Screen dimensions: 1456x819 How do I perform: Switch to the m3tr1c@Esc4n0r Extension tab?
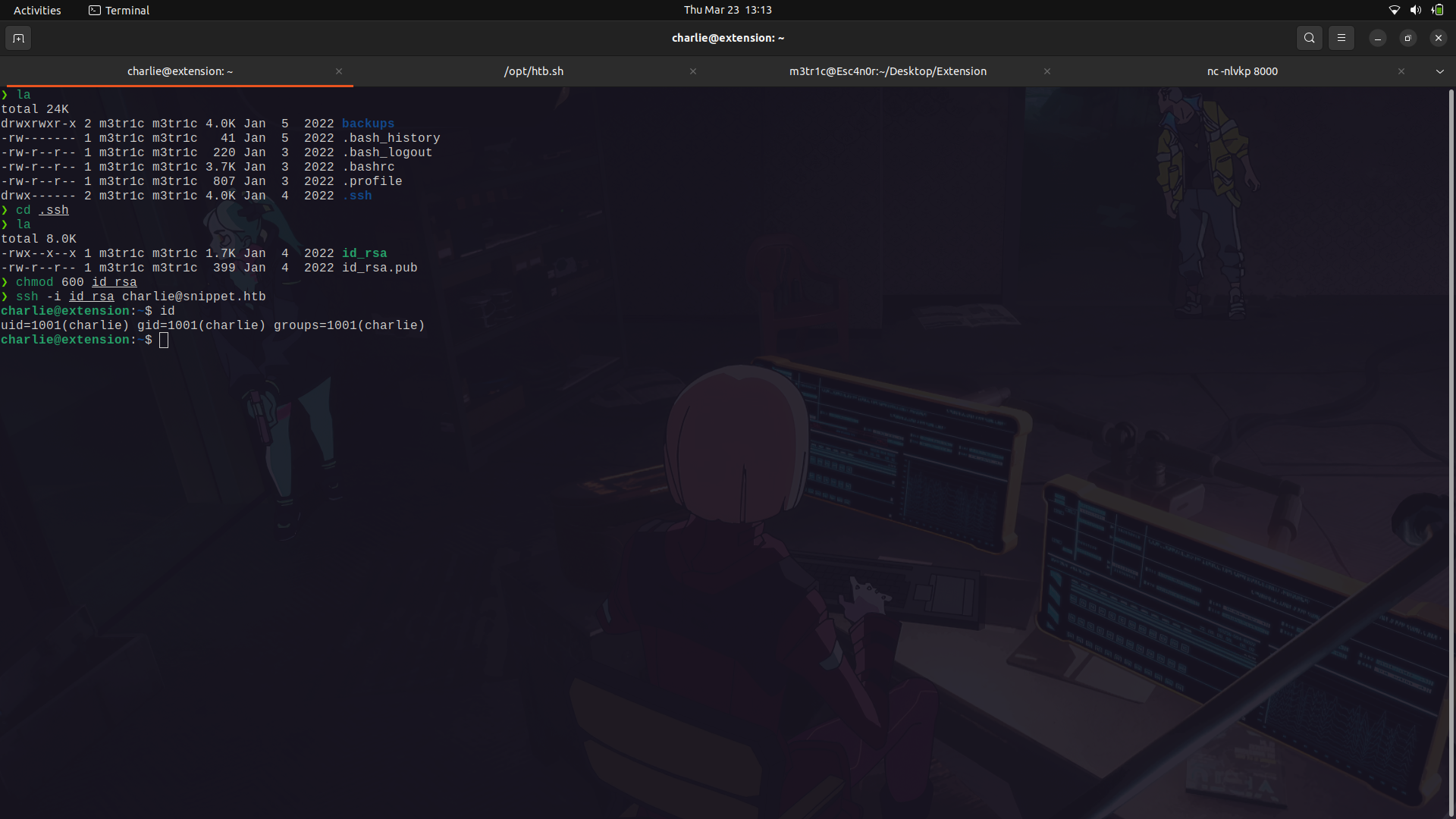click(x=888, y=71)
